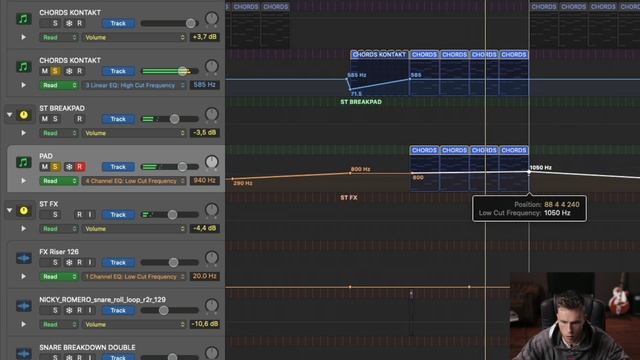640x360 pixels.
Task: Record-enable the NICKY_ROMERO snare roll track
Action: pyautogui.click(x=80, y=310)
